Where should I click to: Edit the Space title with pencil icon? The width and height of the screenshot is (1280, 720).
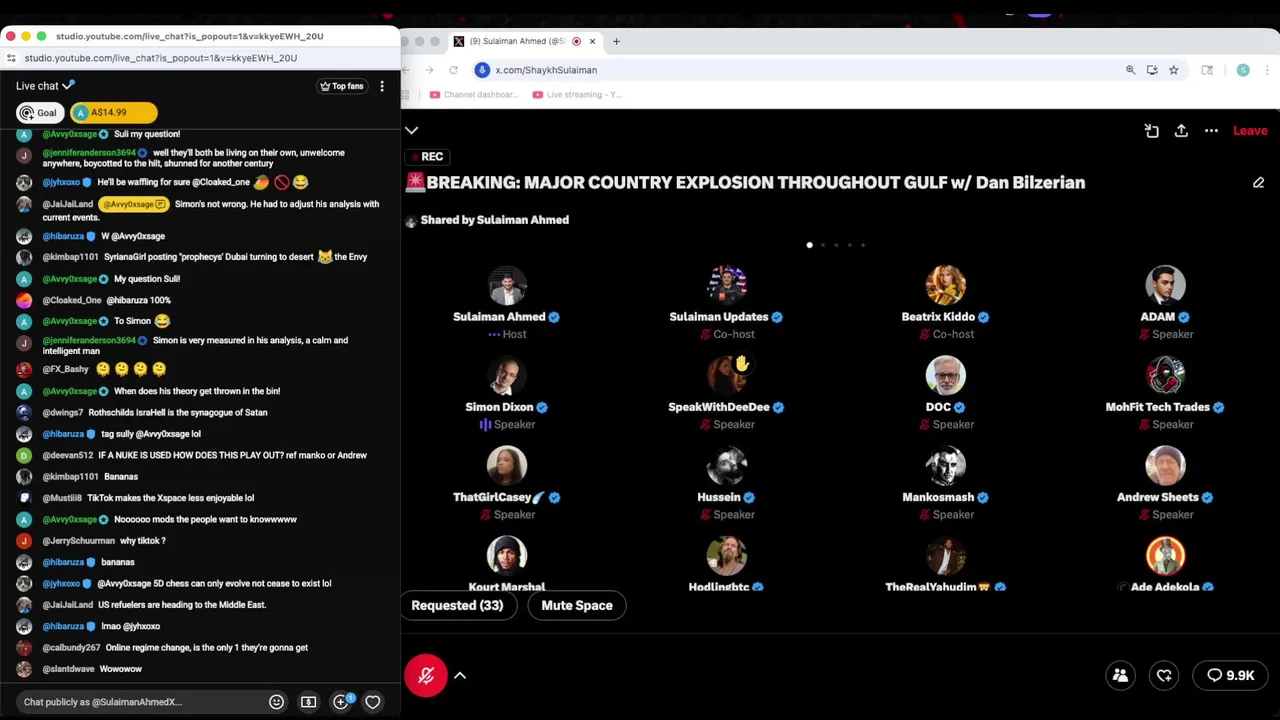(1258, 183)
